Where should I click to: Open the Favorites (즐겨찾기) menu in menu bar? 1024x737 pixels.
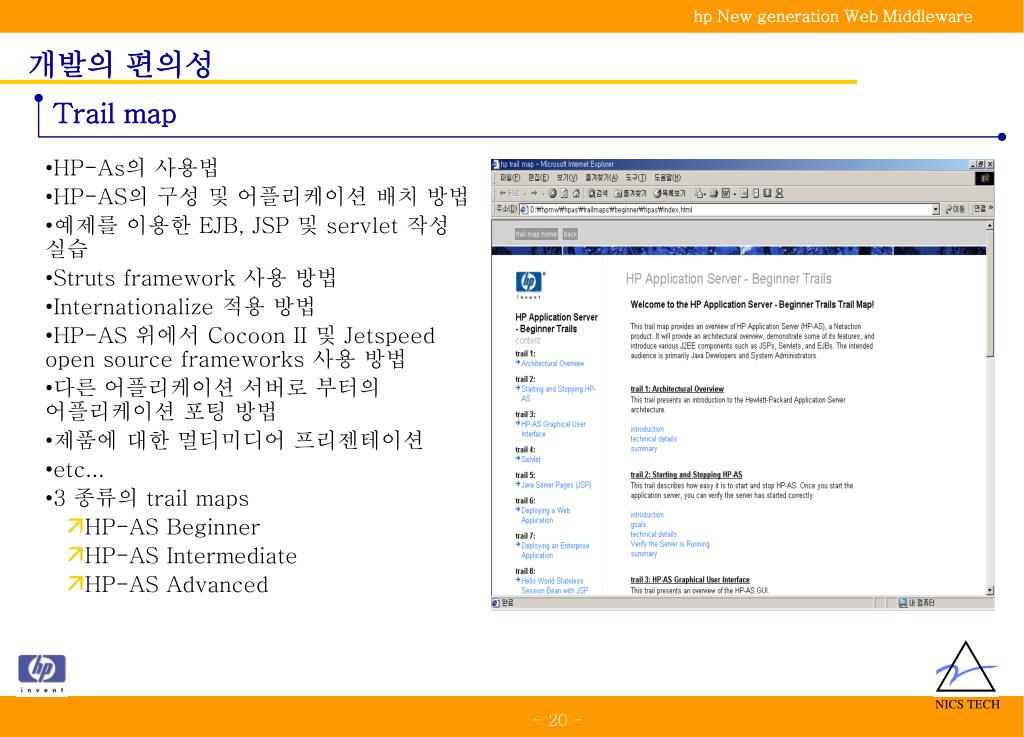(601, 178)
